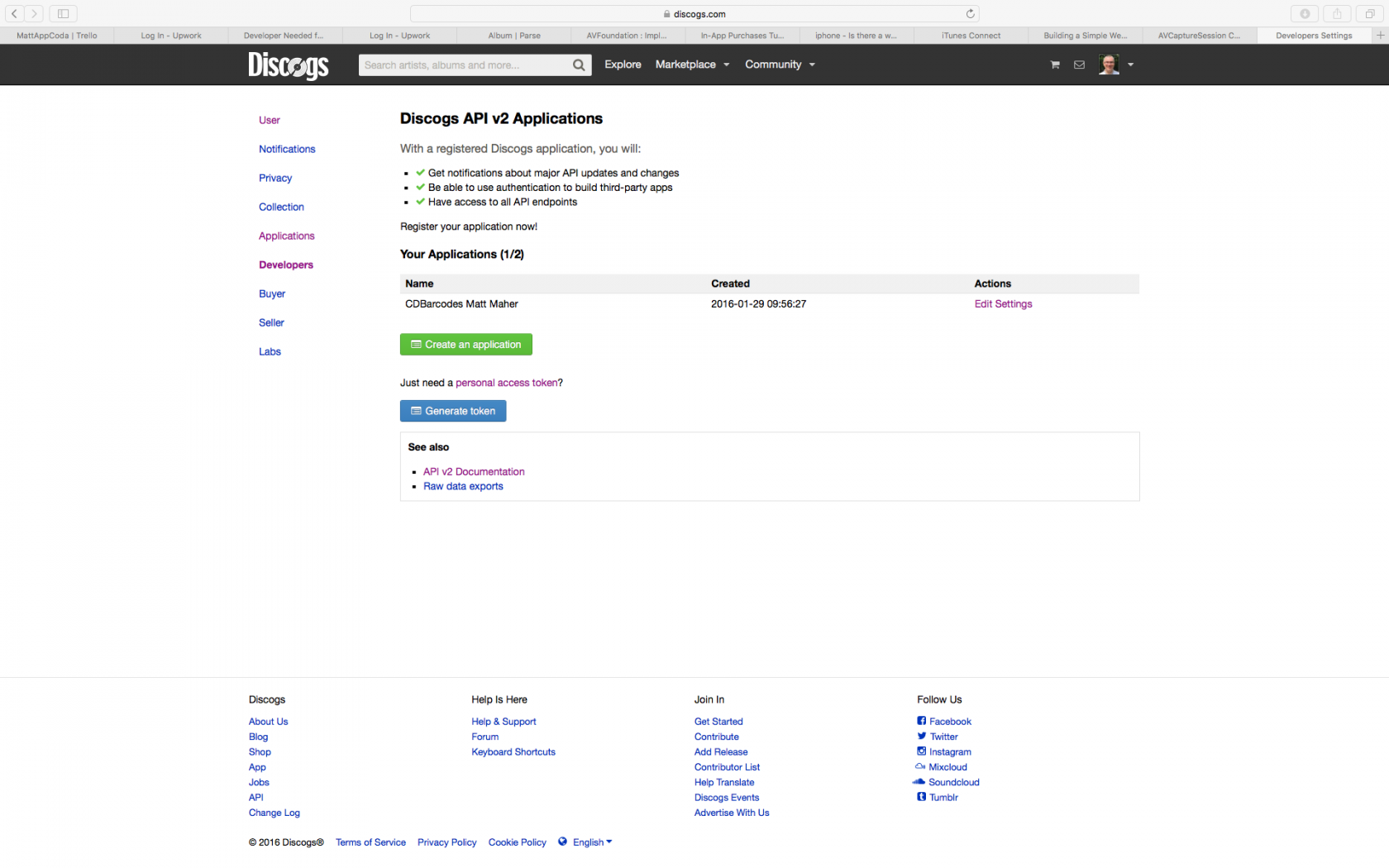Switch to the Album | Parse tab
The height and width of the screenshot is (868, 1389).
(x=514, y=36)
